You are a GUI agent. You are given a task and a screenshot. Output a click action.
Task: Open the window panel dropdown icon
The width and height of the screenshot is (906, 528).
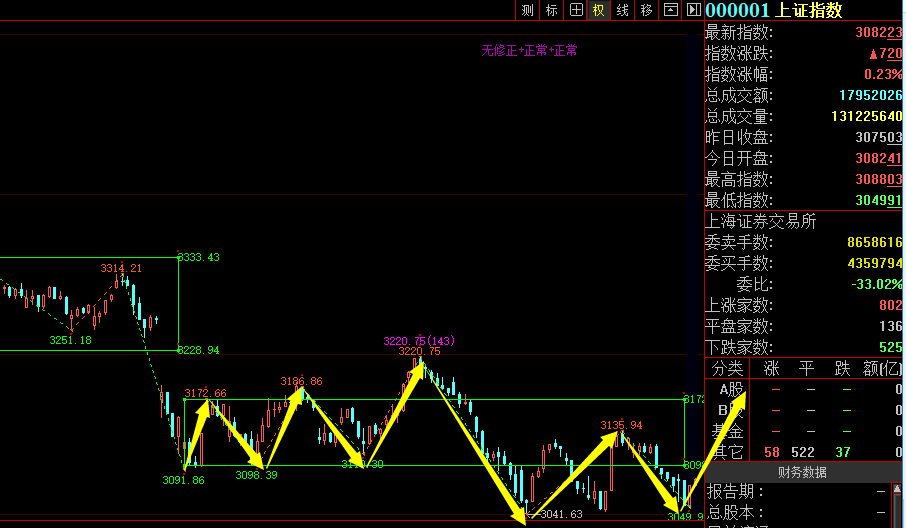click(670, 10)
